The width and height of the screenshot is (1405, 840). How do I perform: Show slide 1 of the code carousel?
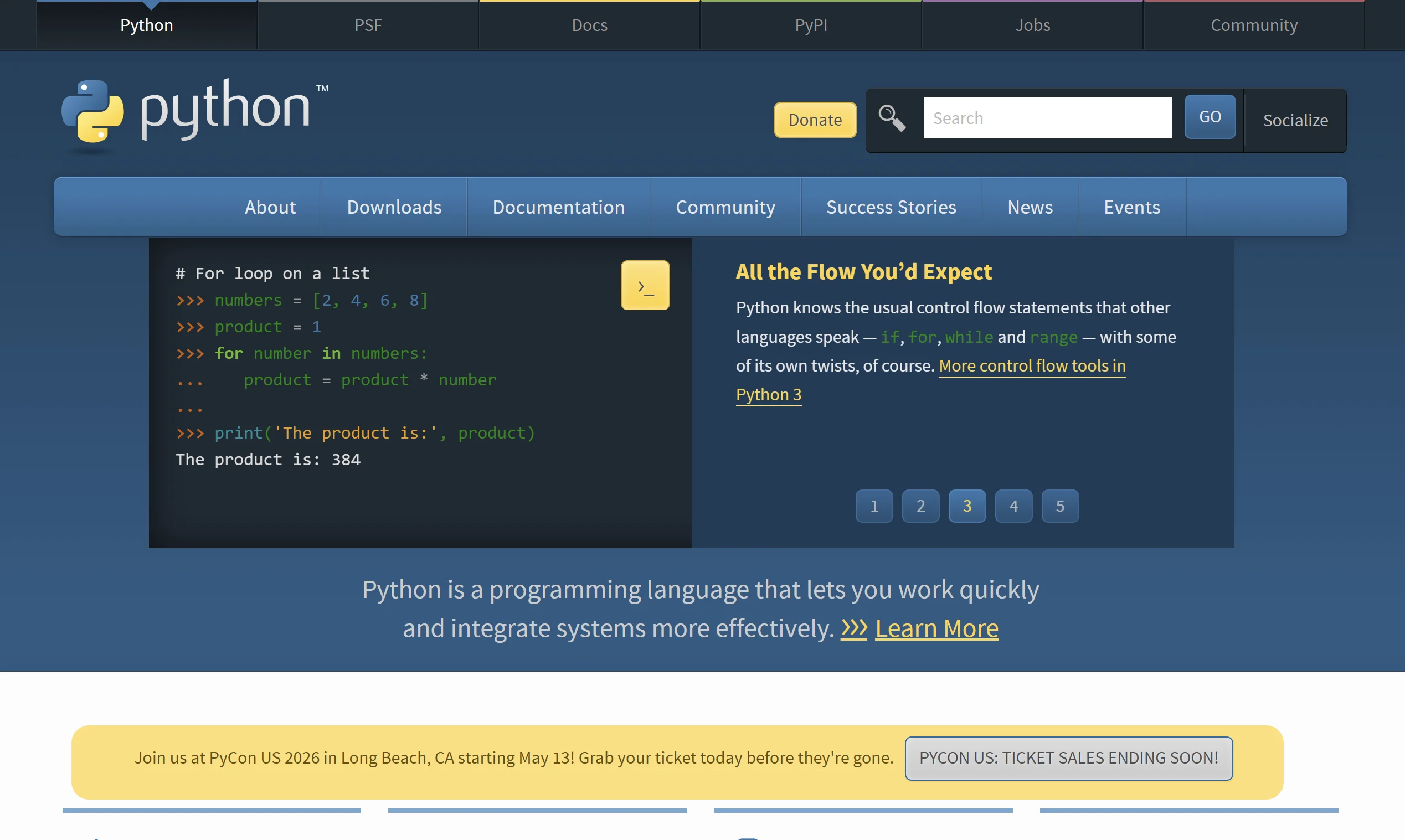874,506
